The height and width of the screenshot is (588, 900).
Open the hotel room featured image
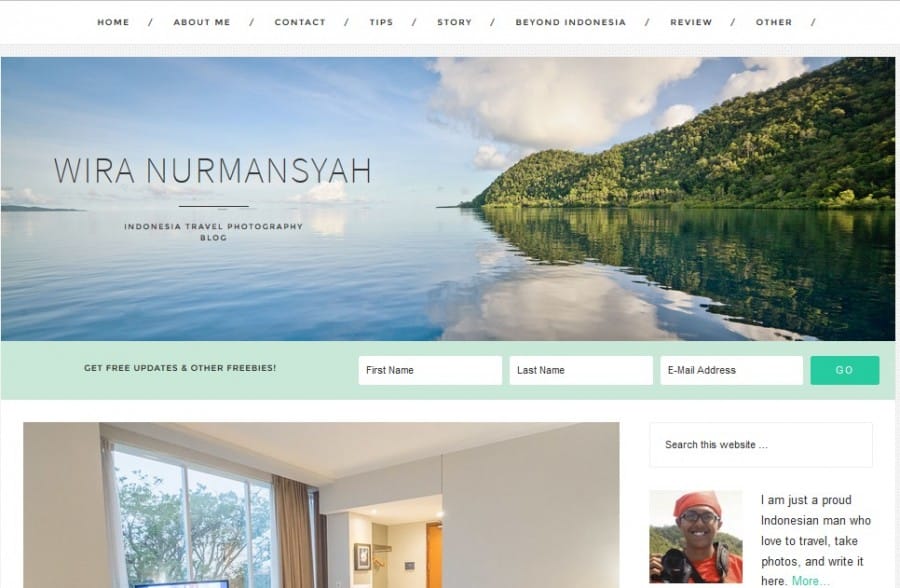[321, 505]
